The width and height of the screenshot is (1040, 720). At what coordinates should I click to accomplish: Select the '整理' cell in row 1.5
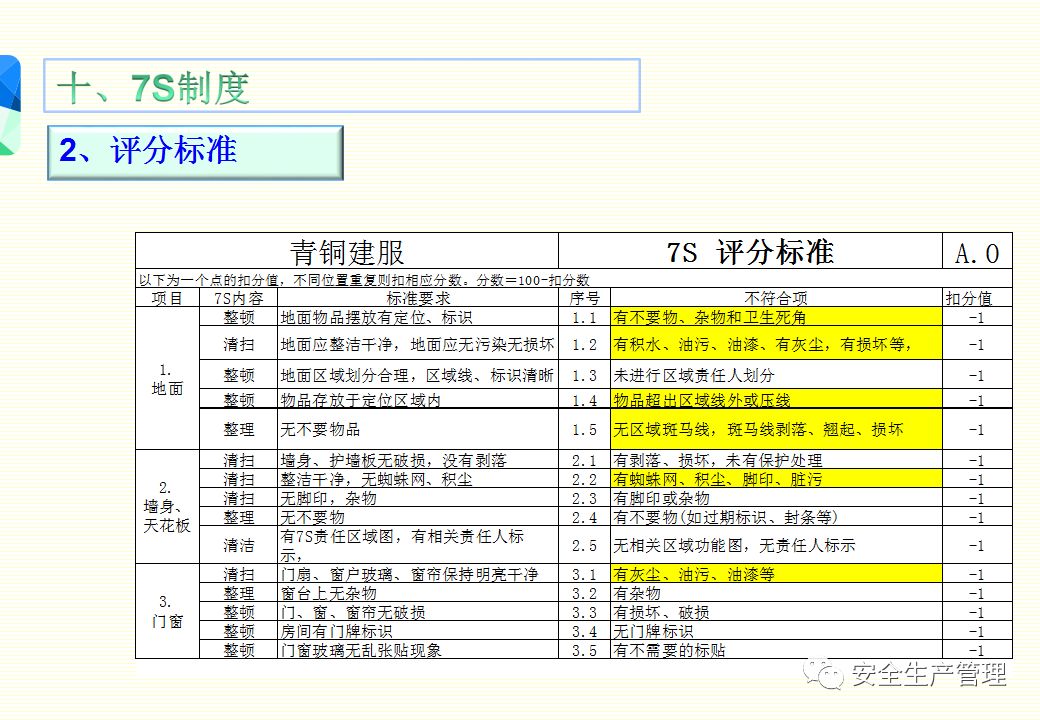238,430
